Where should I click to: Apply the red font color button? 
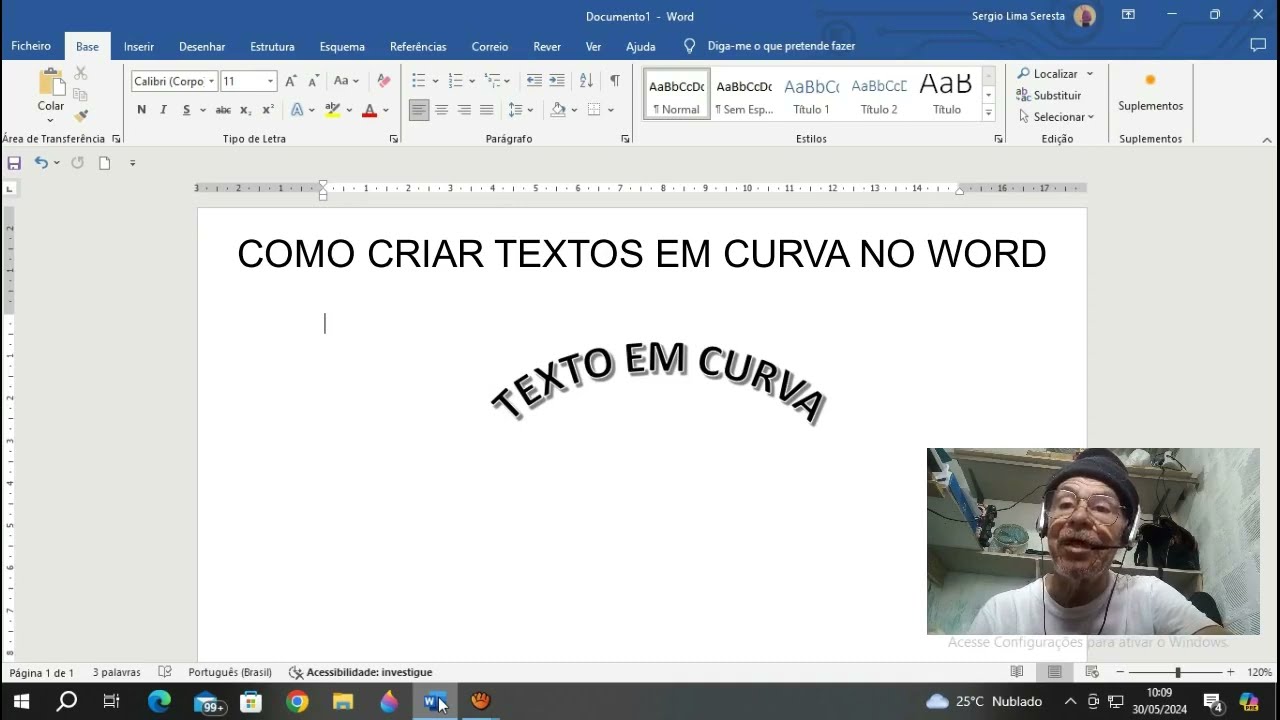(x=369, y=110)
